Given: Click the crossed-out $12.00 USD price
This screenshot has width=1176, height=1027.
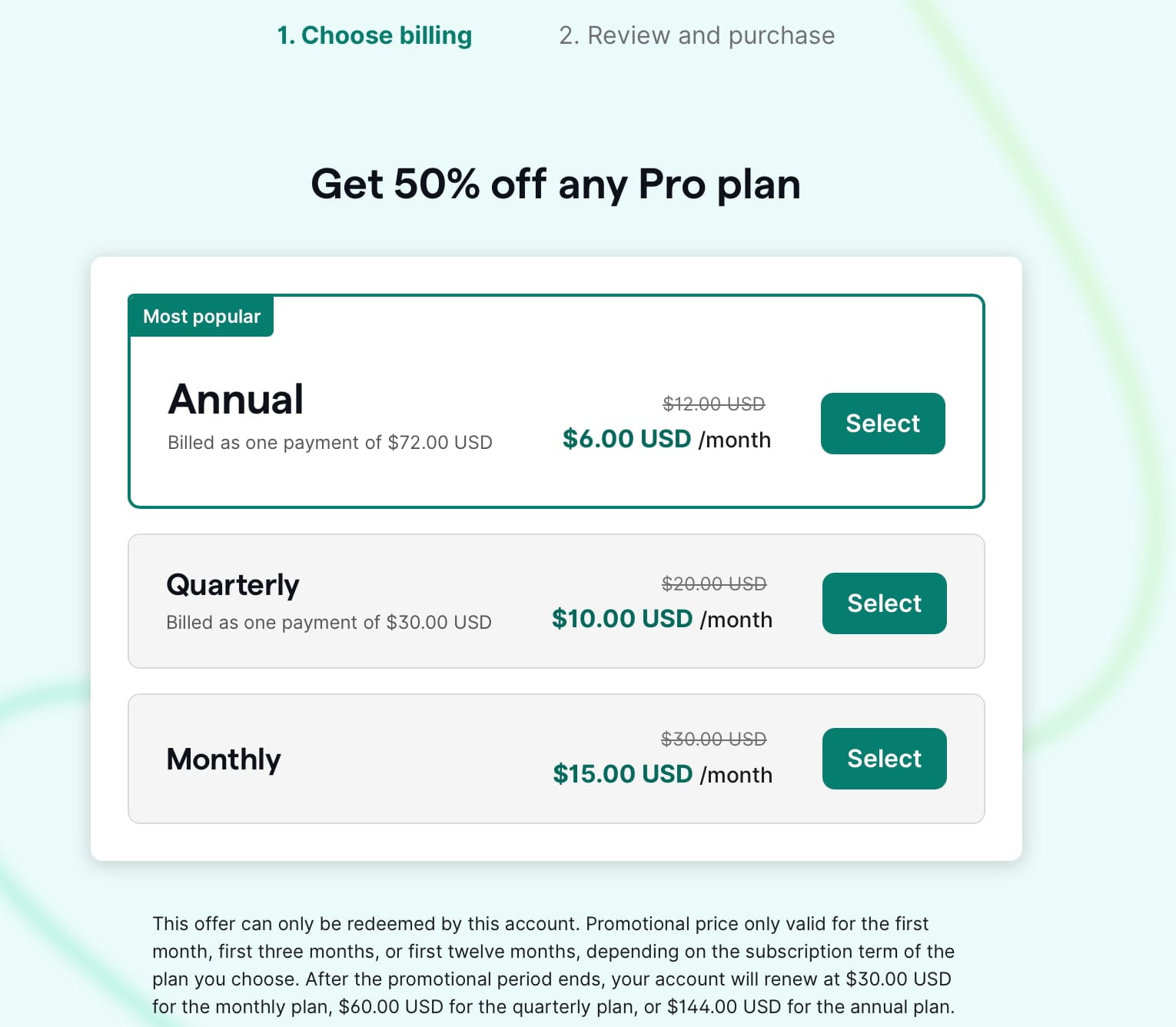Looking at the screenshot, I should tap(713, 403).
